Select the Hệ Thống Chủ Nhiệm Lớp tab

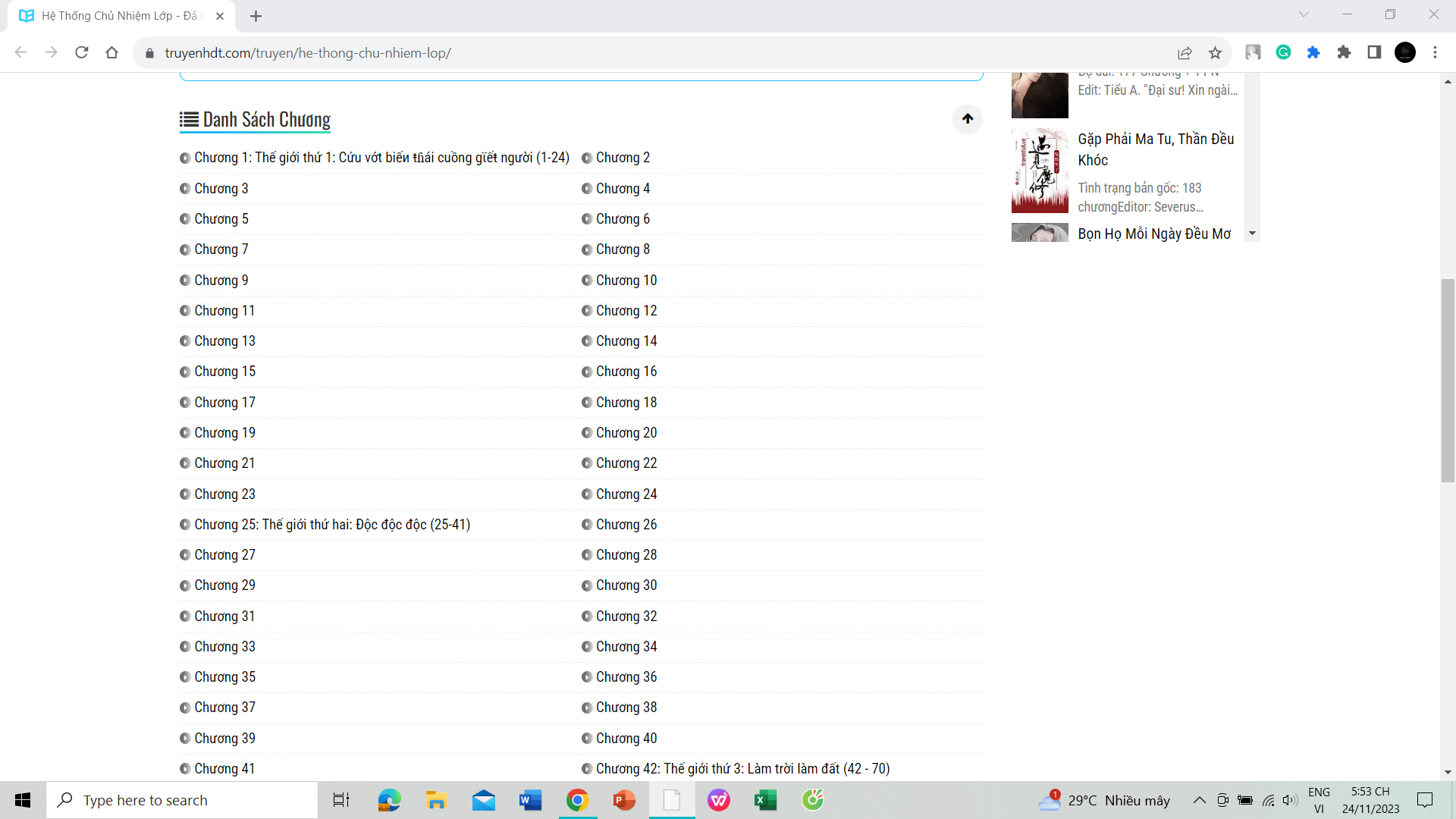tap(118, 16)
